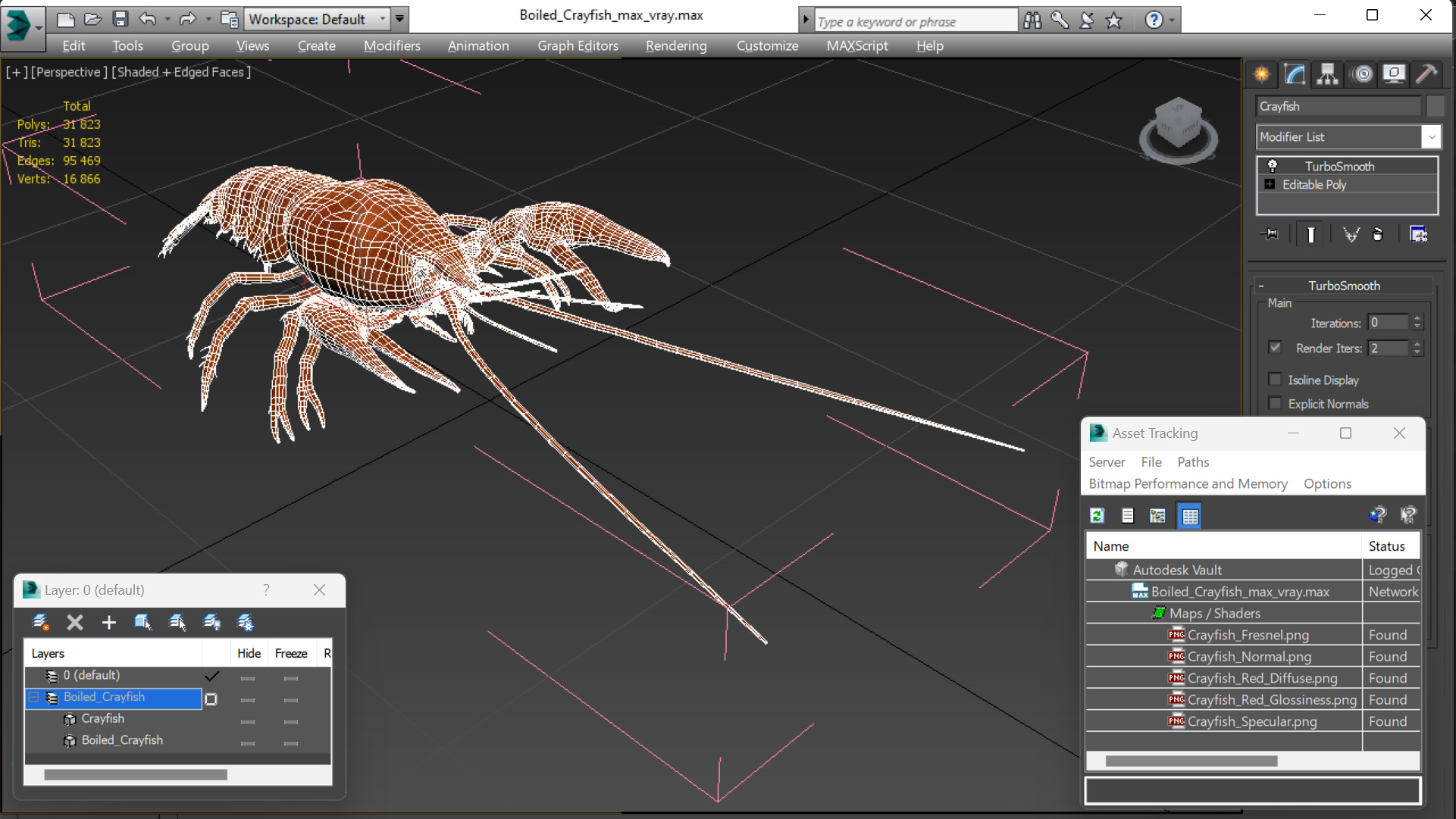Click the object color swatch beside Crayfish name

pyautogui.click(x=1435, y=106)
